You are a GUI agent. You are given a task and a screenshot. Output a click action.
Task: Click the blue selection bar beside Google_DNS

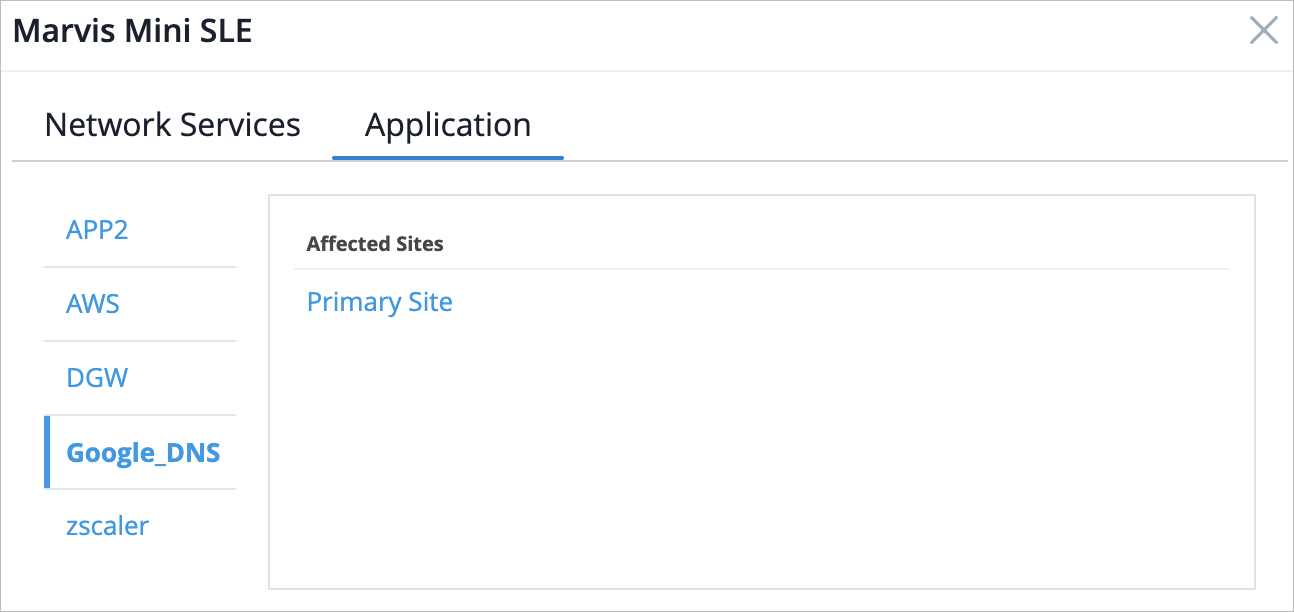(47, 452)
